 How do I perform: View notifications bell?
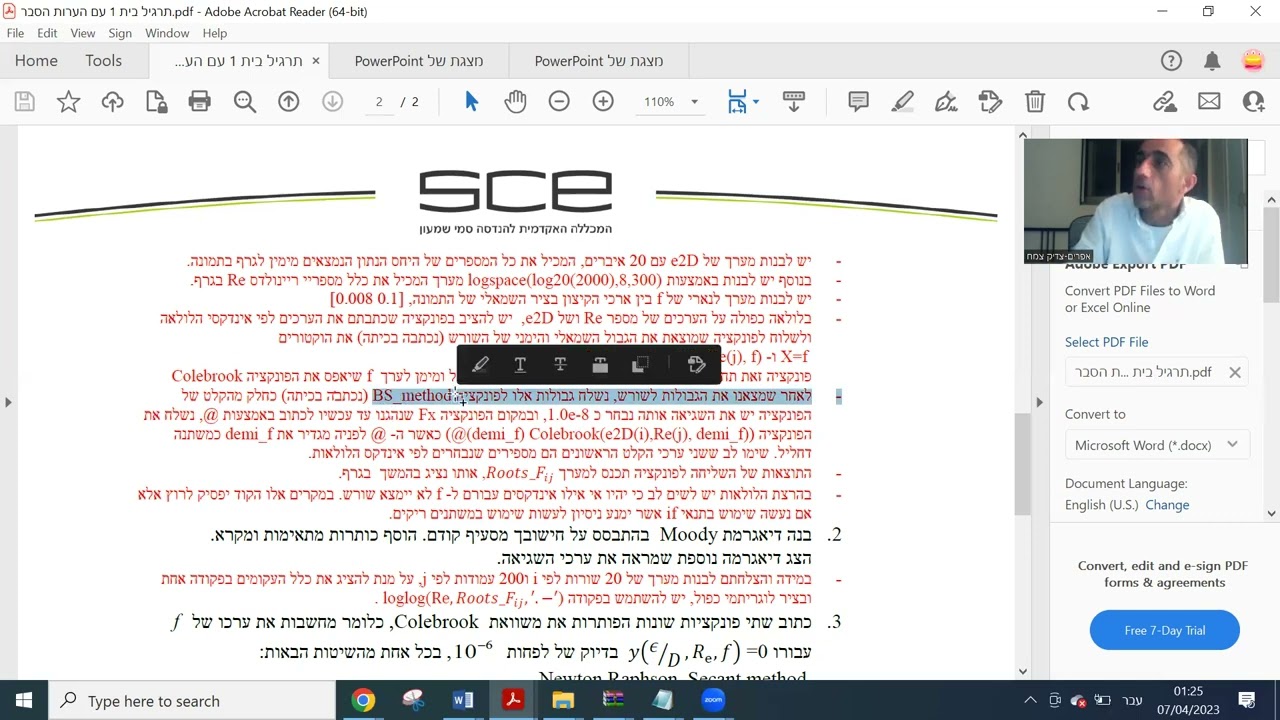pos(1212,61)
